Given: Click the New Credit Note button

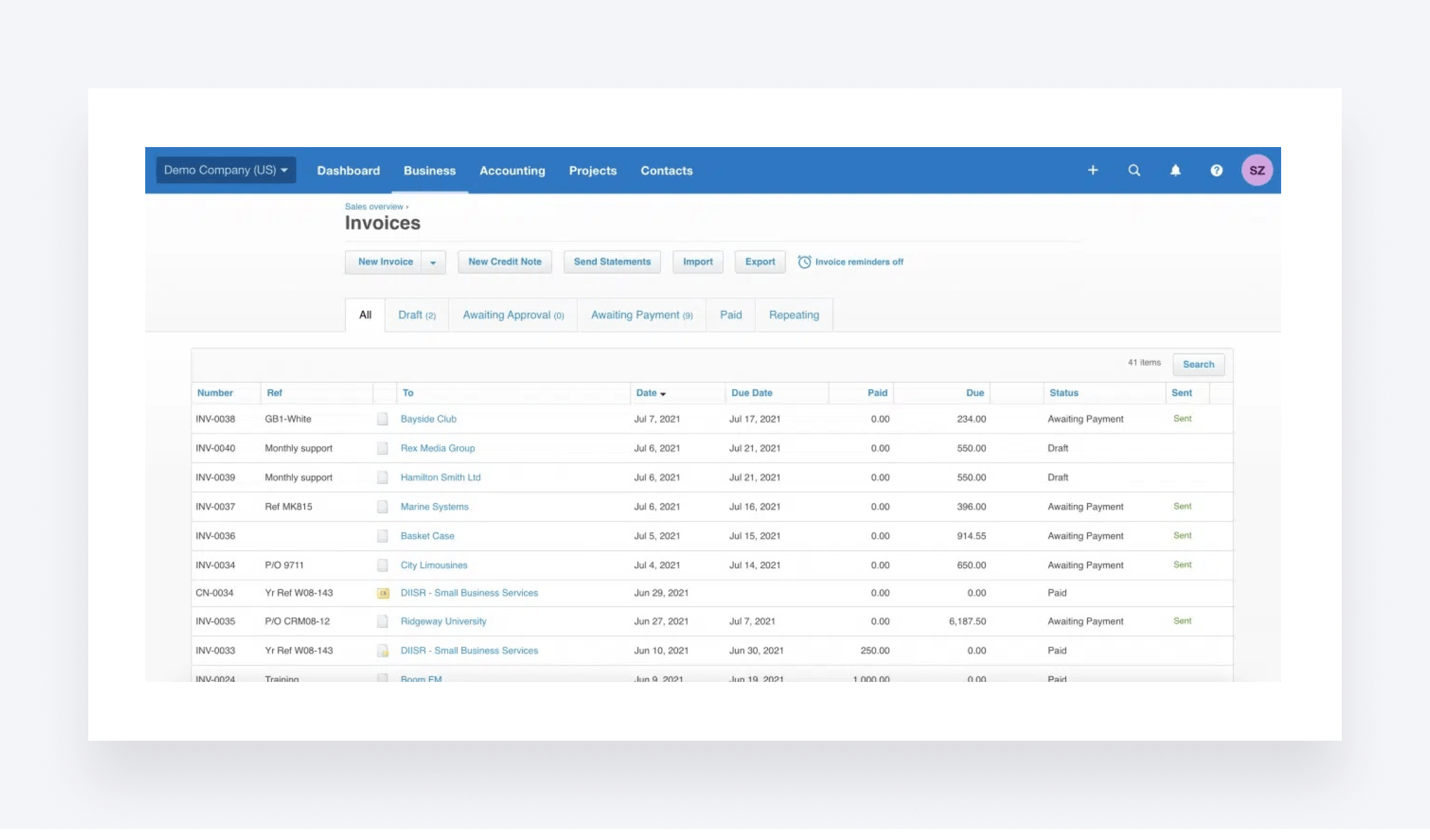Looking at the screenshot, I should point(505,262).
